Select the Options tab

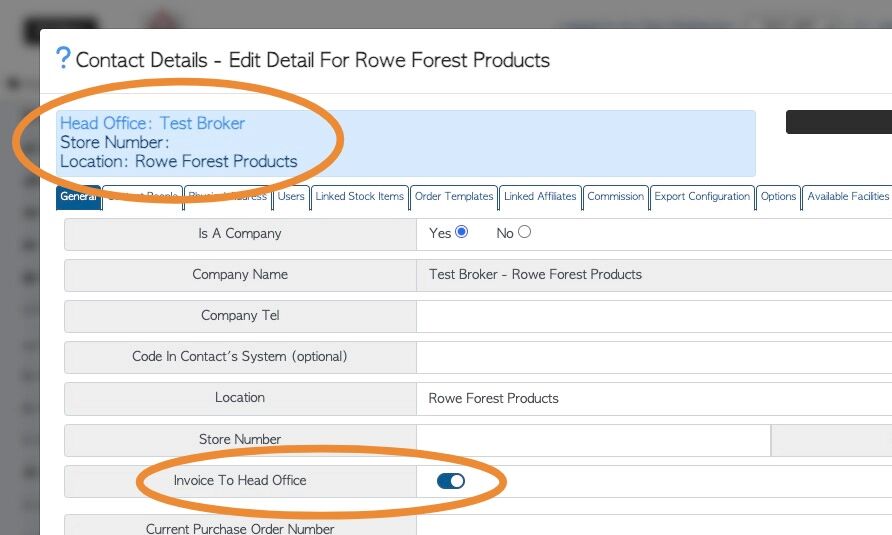(x=778, y=197)
